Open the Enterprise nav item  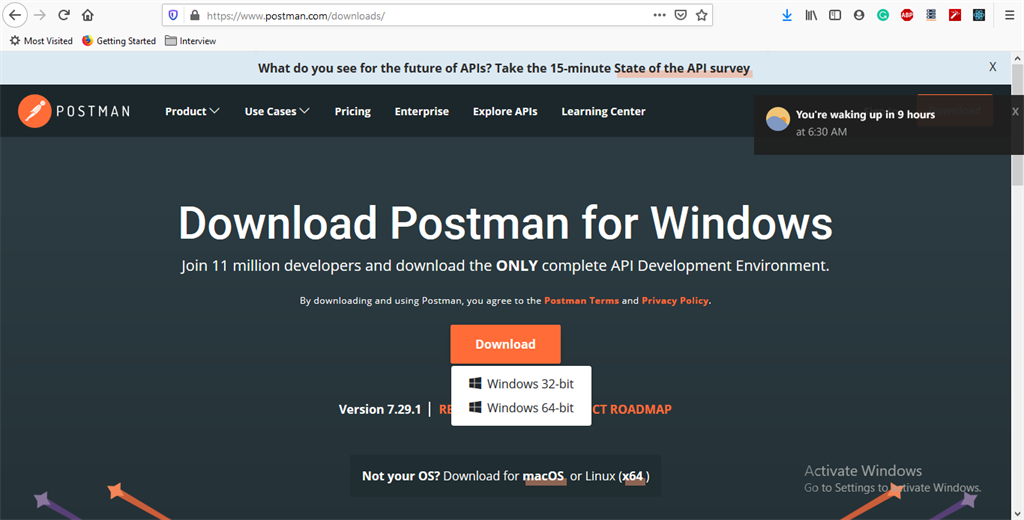422,112
